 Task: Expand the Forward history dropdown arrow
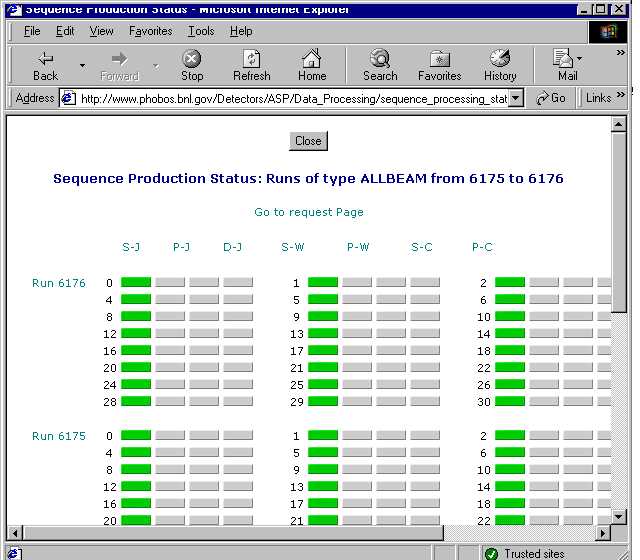pyautogui.click(x=156, y=66)
